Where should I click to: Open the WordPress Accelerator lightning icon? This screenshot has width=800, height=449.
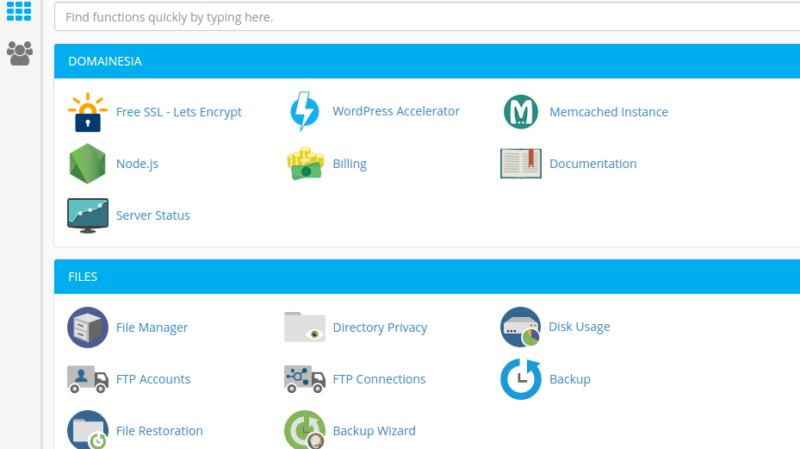305,111
